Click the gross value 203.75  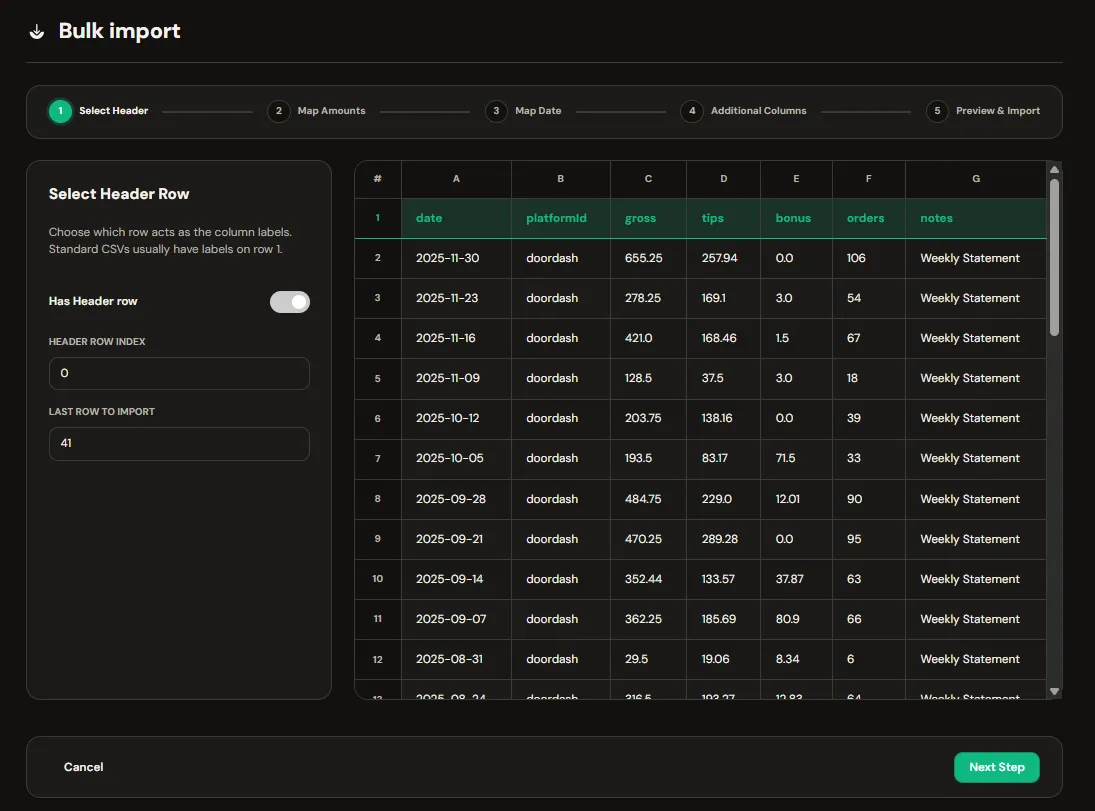tap(648, 418)
